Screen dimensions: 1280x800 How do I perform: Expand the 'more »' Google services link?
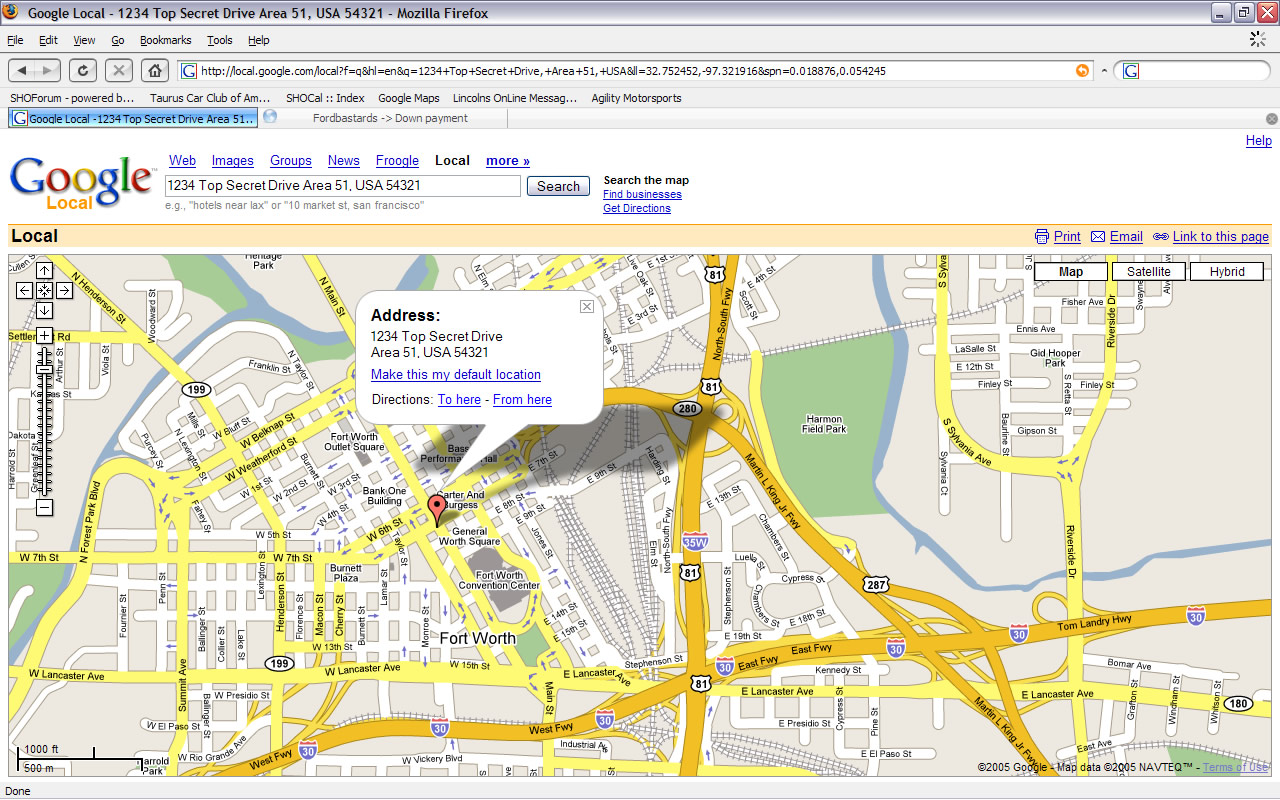(508, 161)
